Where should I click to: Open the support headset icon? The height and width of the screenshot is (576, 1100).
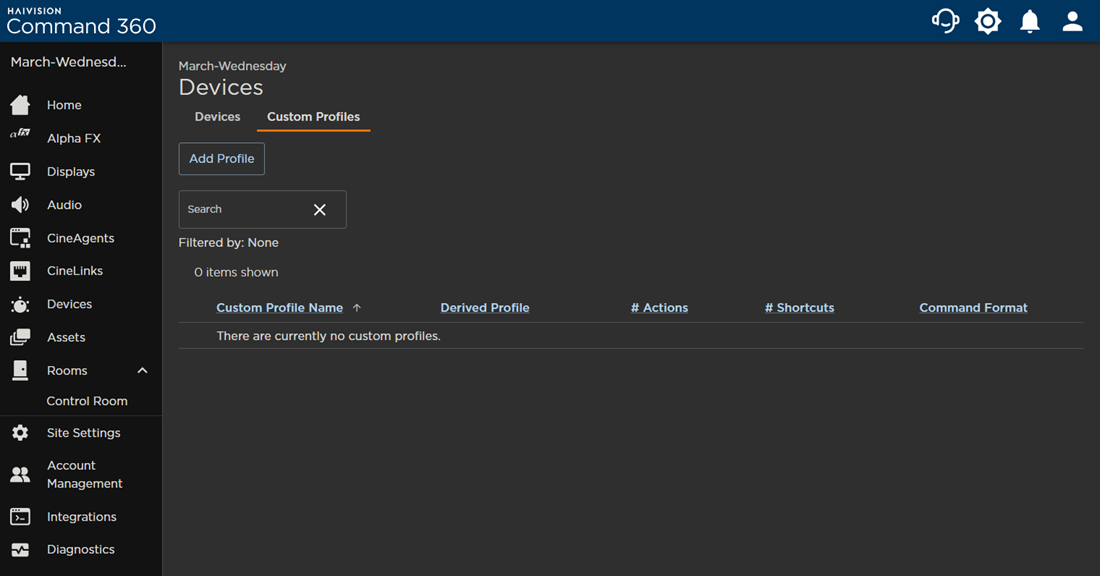tap(945, 21)
